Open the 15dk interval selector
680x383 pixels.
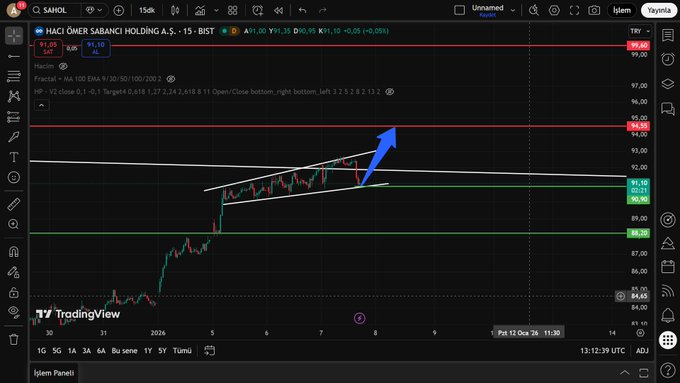147,10
